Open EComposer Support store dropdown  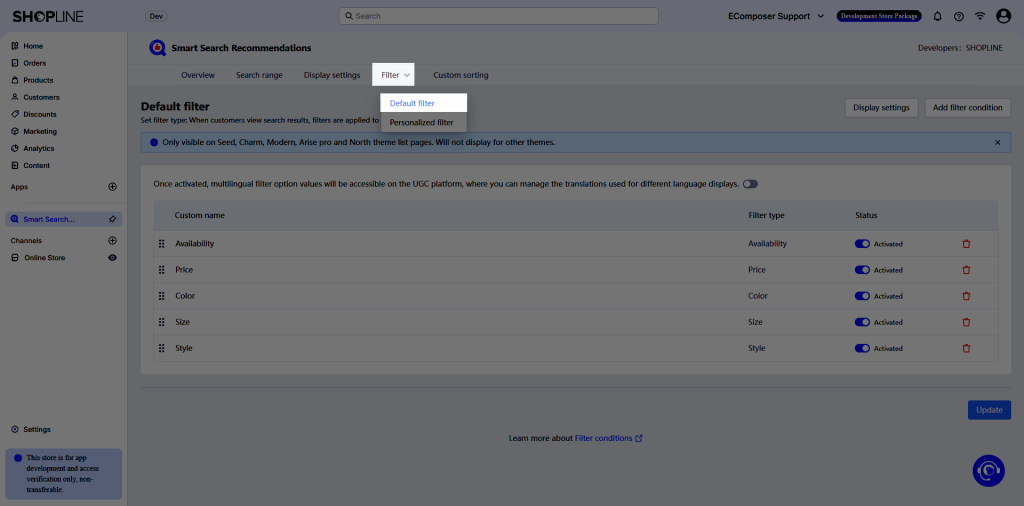776,16
